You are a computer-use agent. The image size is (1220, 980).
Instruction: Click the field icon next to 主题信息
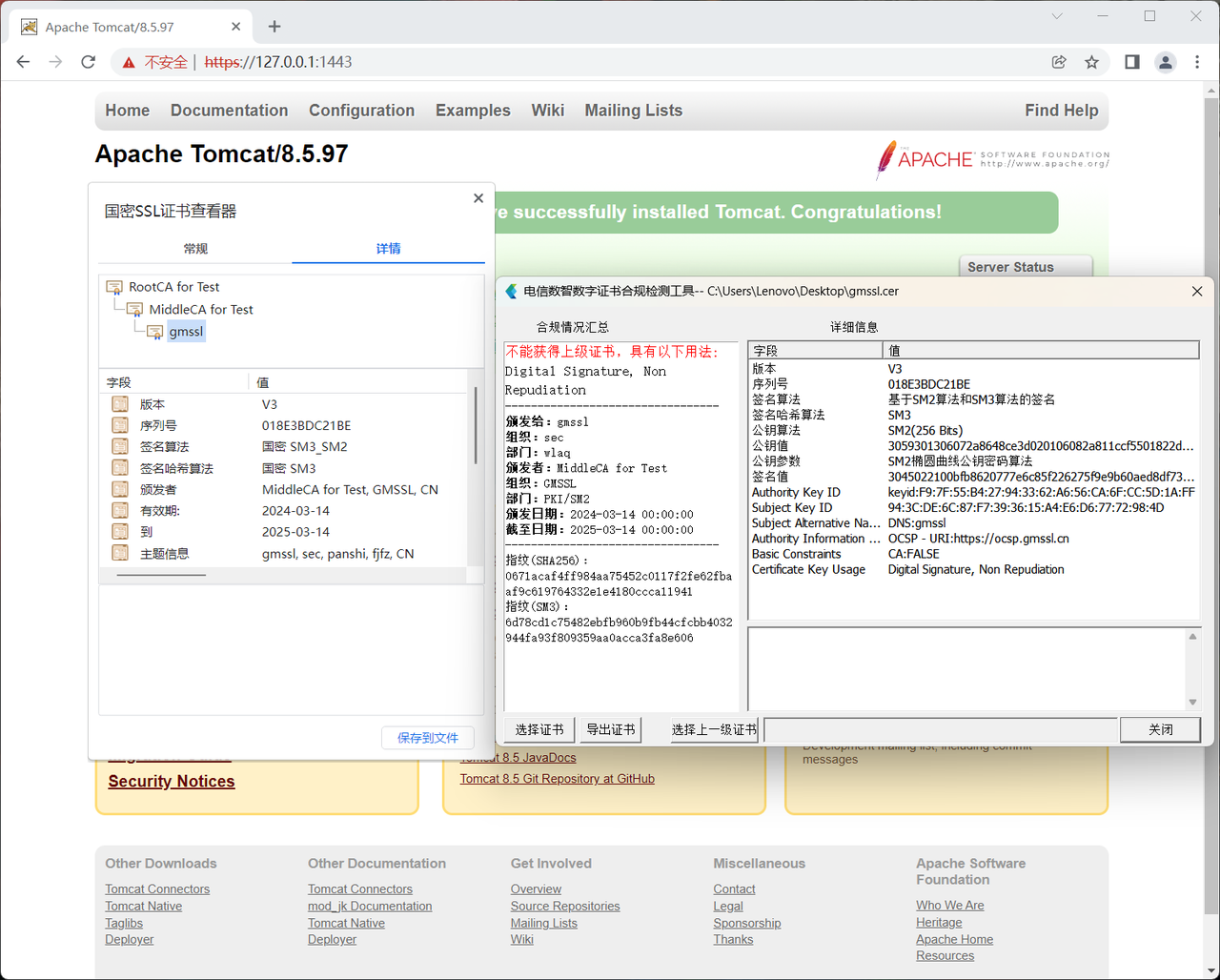(120, 553)
